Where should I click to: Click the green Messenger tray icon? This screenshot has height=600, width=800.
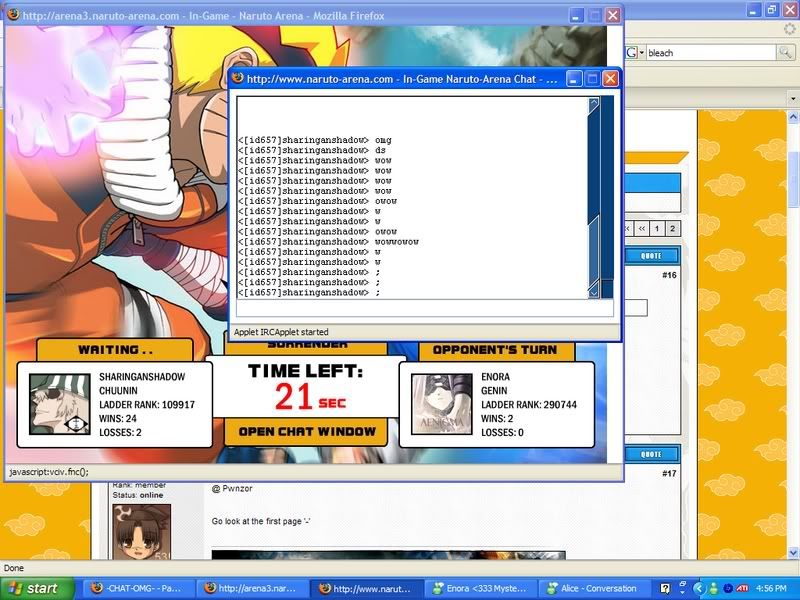click(713, 588)
